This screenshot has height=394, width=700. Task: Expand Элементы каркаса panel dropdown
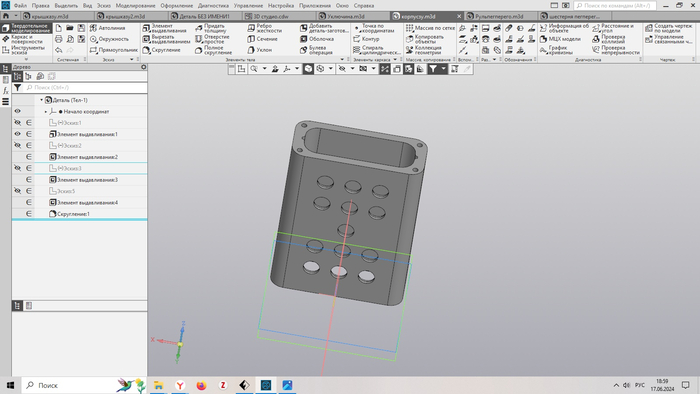coord(395,59)
